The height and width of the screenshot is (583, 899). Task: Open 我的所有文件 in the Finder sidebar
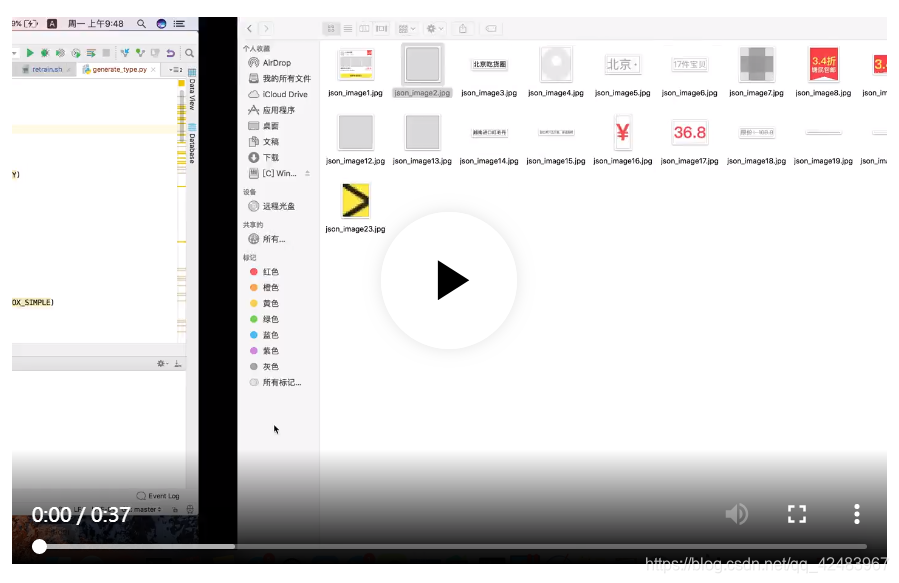coord(280,78)
